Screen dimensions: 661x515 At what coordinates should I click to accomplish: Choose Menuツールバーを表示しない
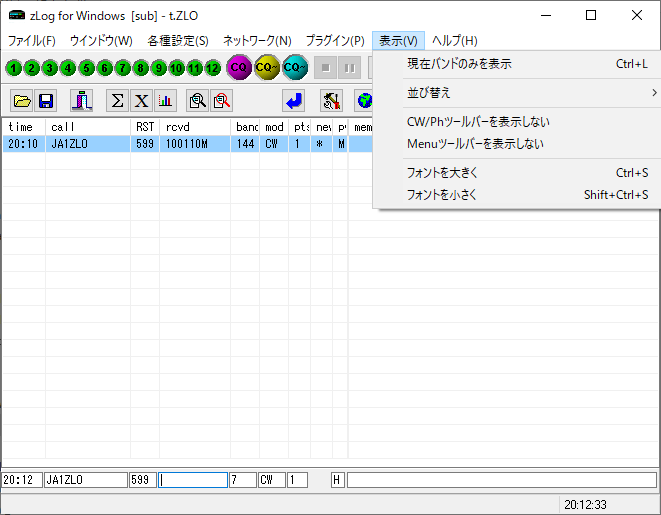point(517,144)
